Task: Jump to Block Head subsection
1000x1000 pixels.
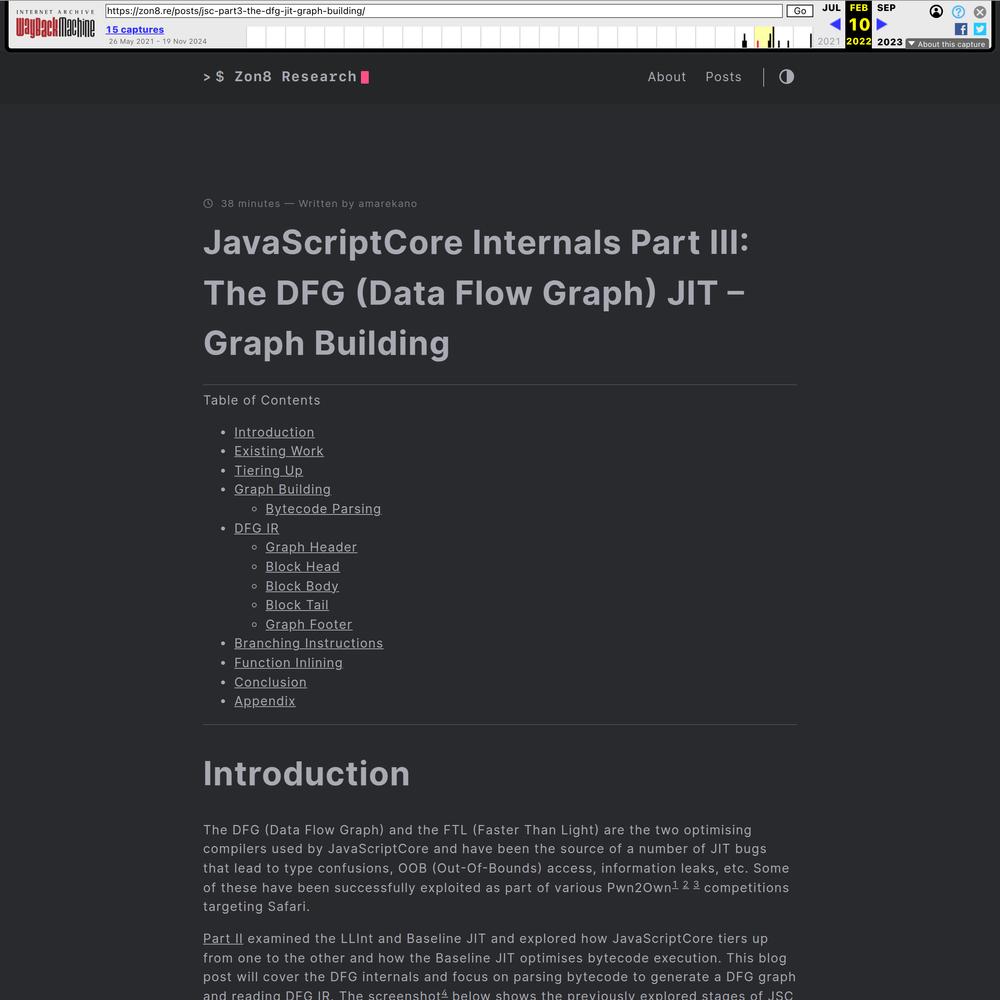Action: (x=303, y=567)
